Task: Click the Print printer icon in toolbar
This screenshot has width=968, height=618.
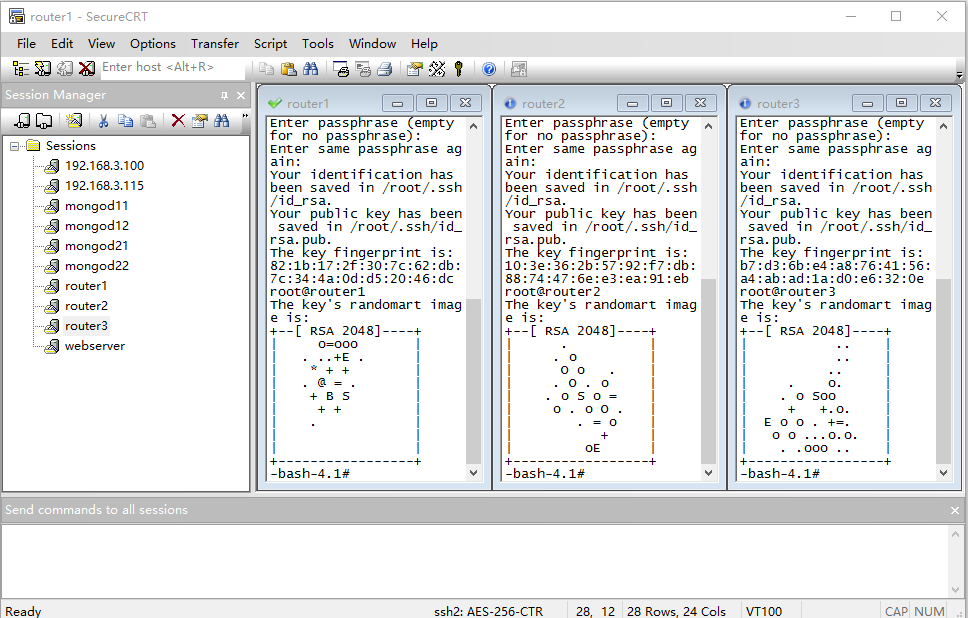Action: click(384, 68)
